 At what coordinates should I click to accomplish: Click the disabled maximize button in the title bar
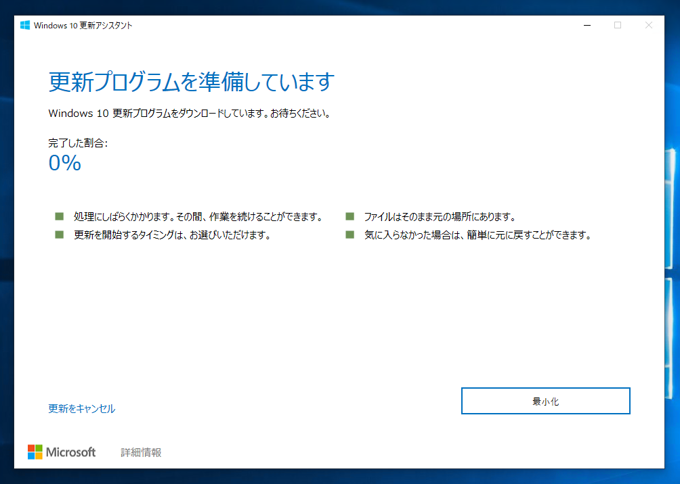click(x=618, y=25)
